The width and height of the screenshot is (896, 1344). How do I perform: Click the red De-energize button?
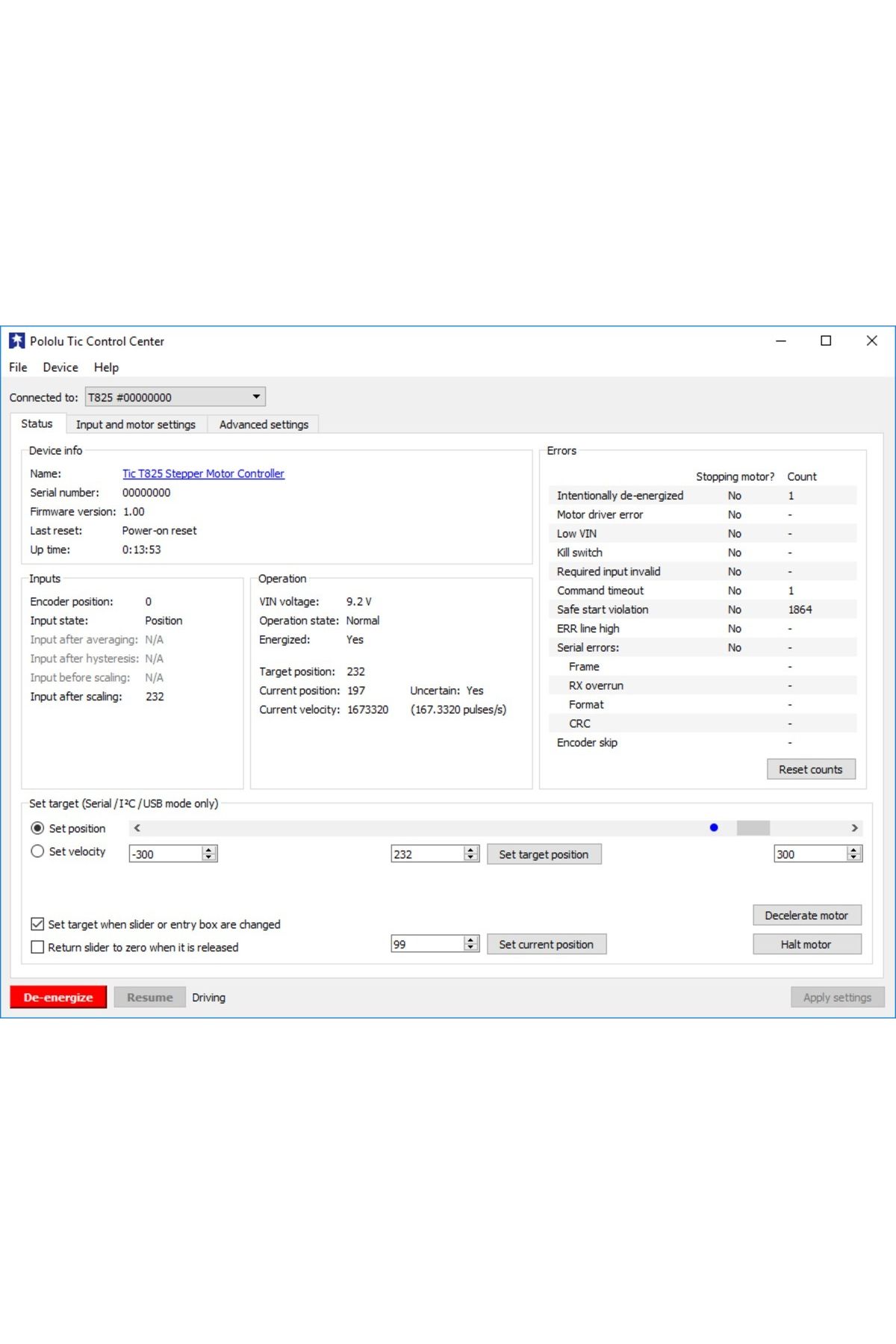coord(58,997)
